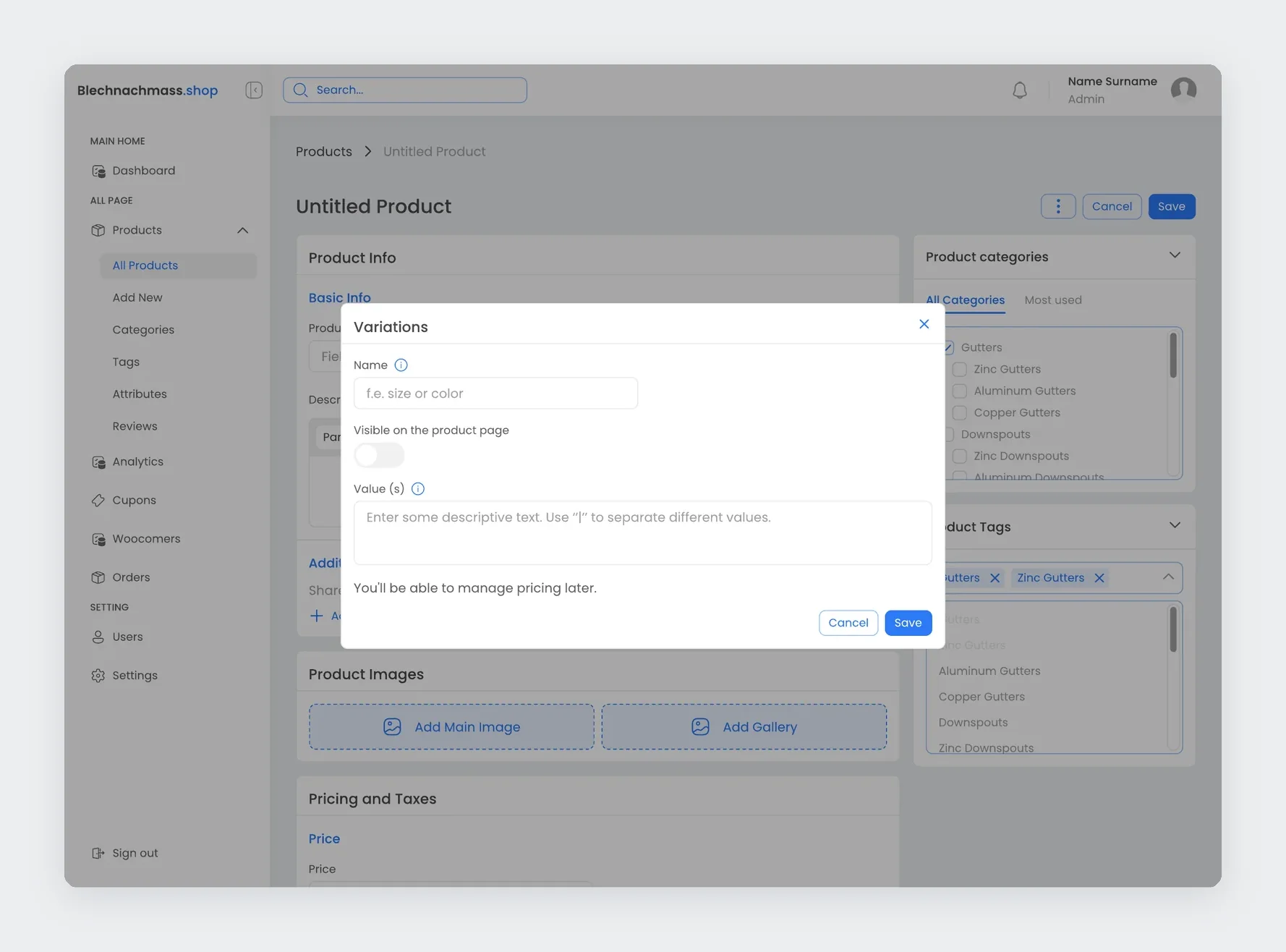
Task: Select Copper Gutters in tags list
Action: (981, 697)
